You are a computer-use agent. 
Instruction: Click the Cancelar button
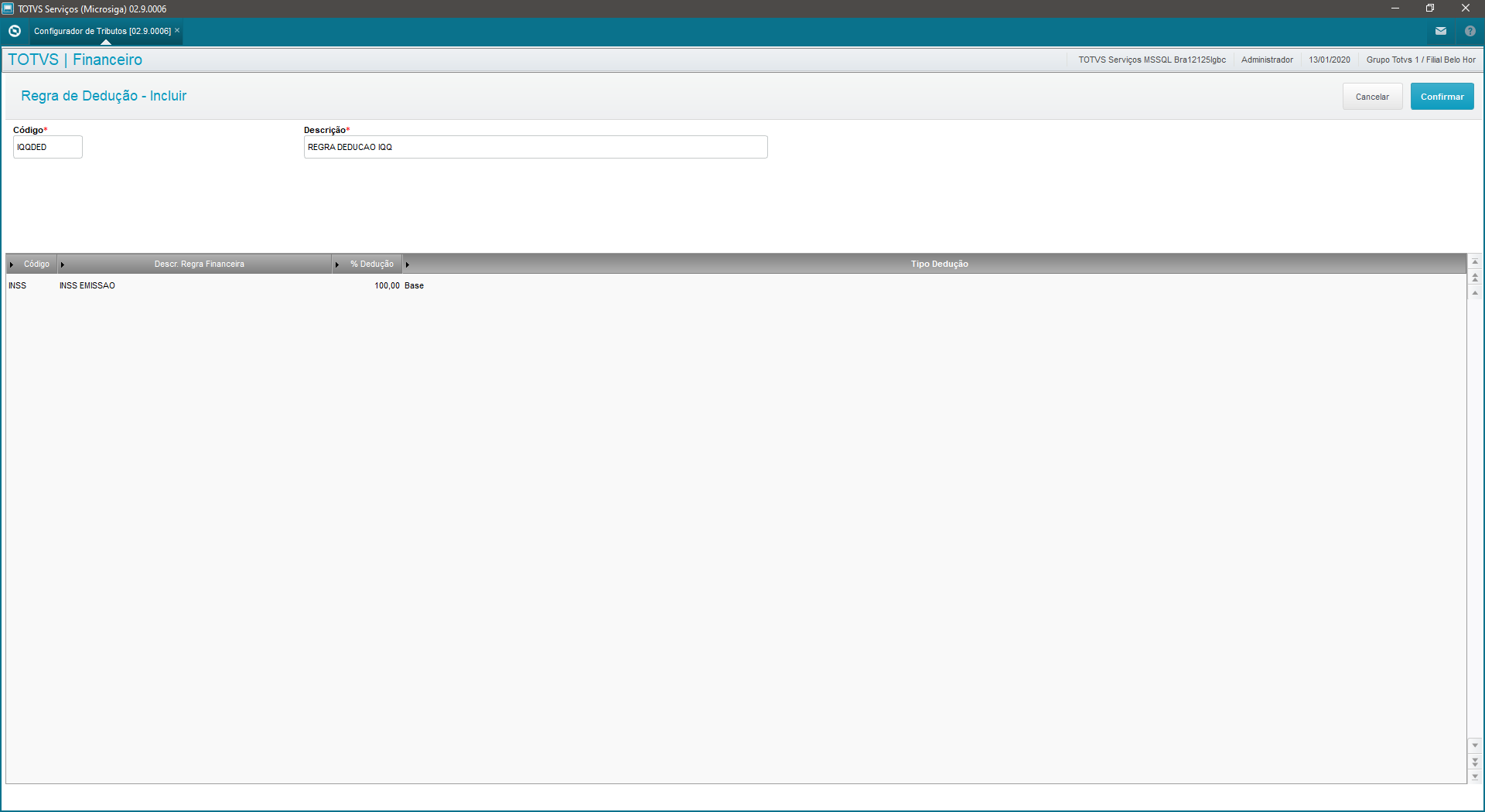click(x=1372, y=97)
